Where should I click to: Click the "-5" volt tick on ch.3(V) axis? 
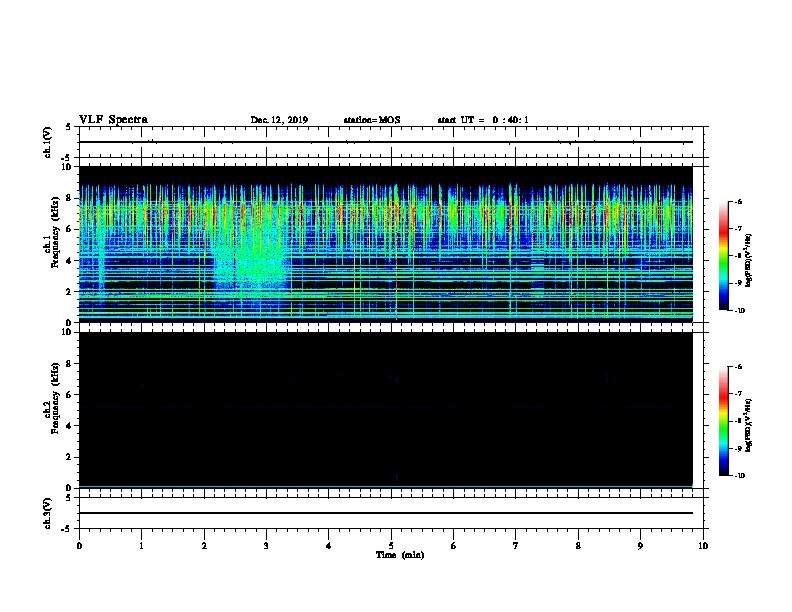pos(67,529)
